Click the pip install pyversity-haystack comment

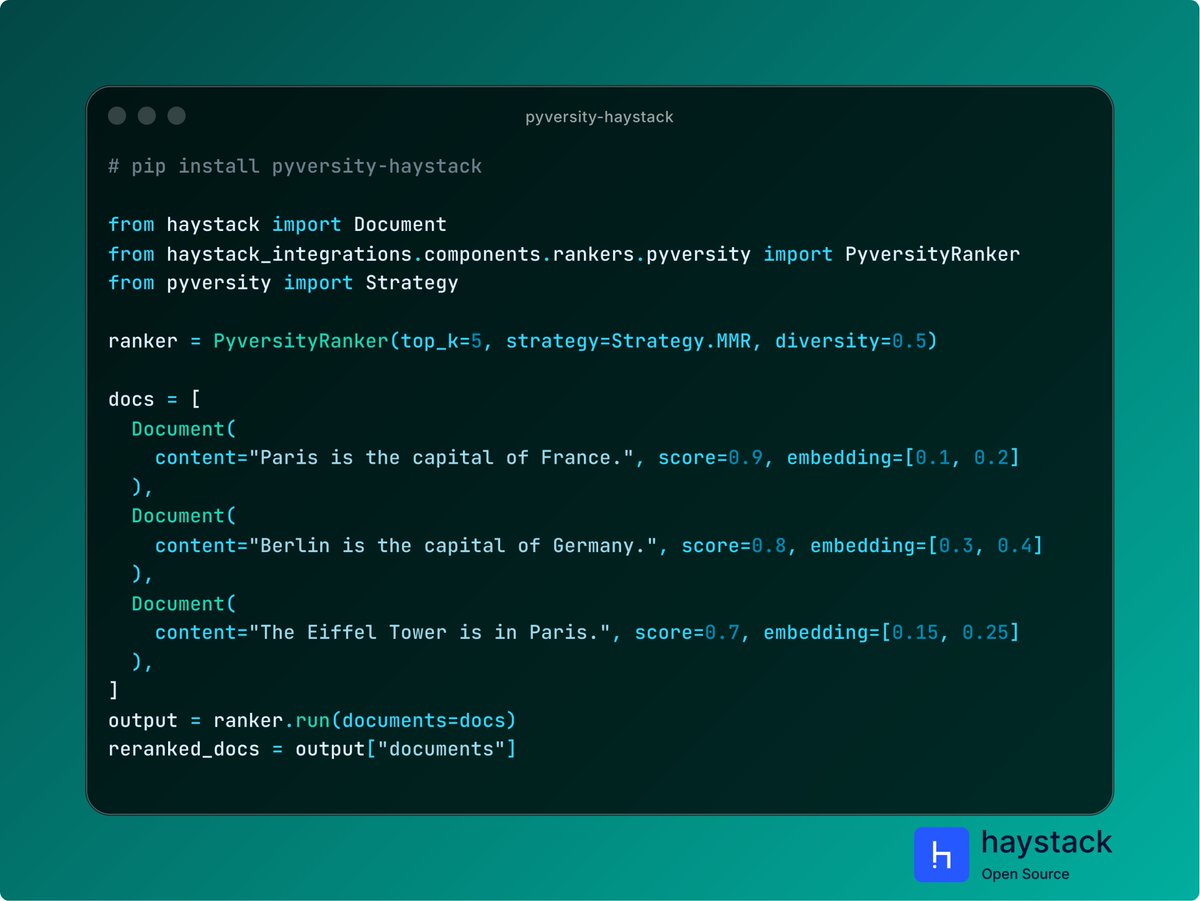click(295, 166)
